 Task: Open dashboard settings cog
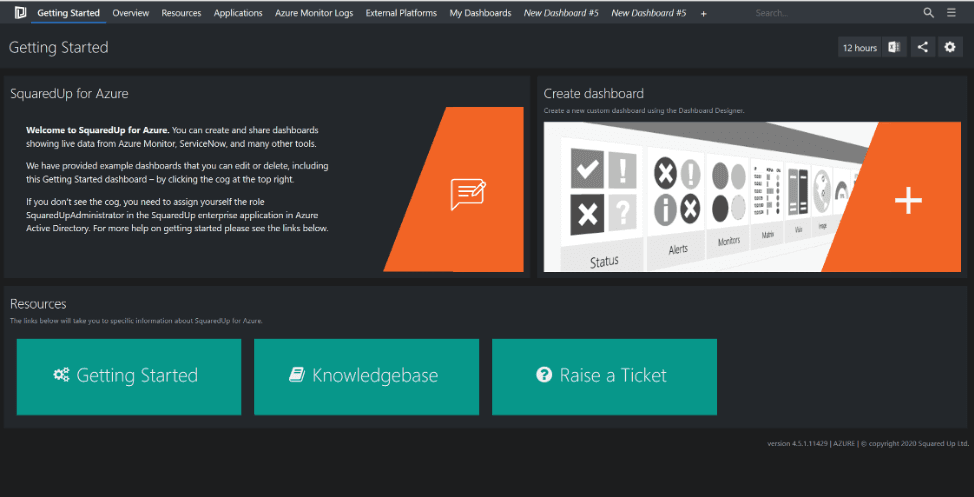(x=950, y=47)
